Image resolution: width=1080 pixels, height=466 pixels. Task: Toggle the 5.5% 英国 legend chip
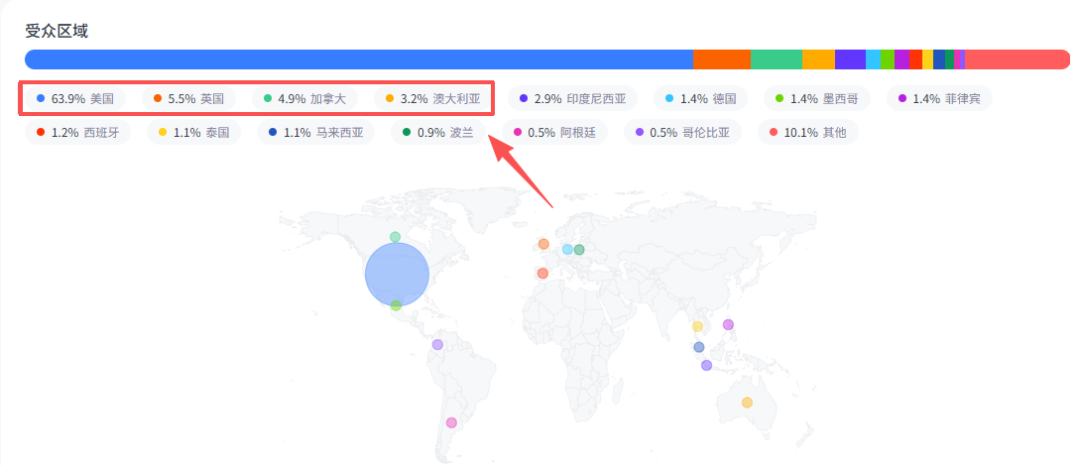click(x=189, y=98)
